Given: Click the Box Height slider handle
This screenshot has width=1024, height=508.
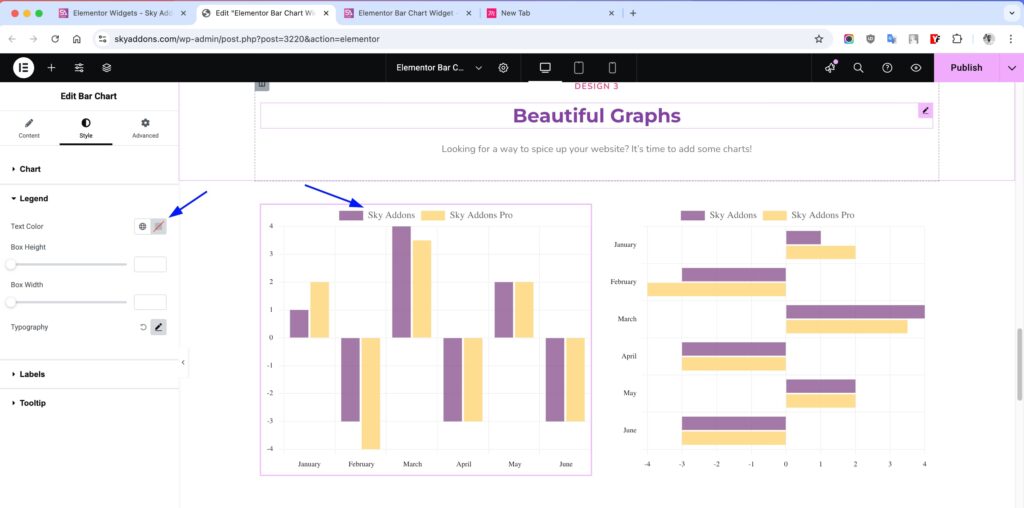Looking at the screenshot, I should 10,264.
